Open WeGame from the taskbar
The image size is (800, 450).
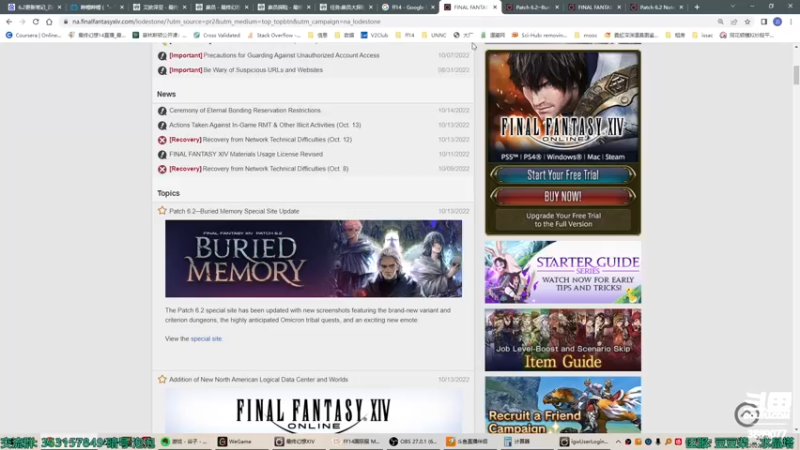point(235,441)
